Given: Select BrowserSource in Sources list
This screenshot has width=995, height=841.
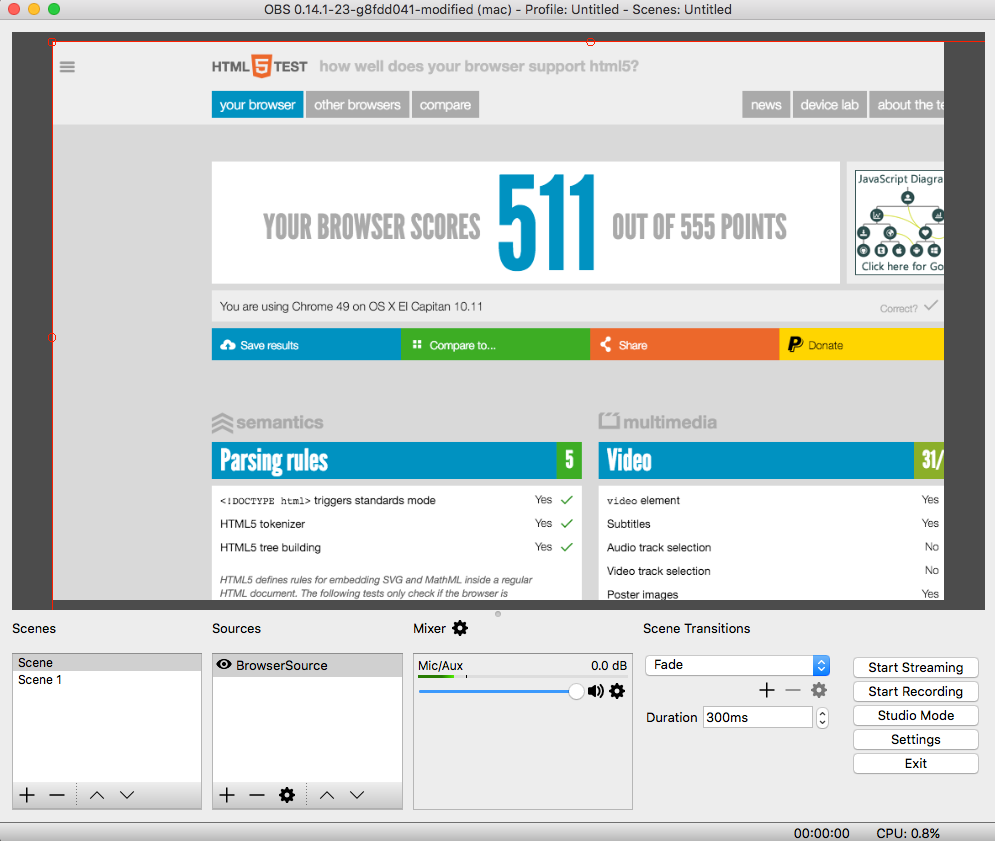Looking at the screenshot, I should 307,665.
